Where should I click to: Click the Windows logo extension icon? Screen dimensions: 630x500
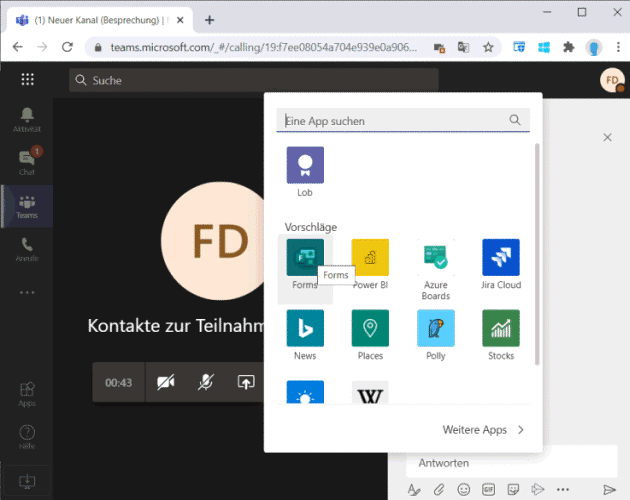click(544, 47)
